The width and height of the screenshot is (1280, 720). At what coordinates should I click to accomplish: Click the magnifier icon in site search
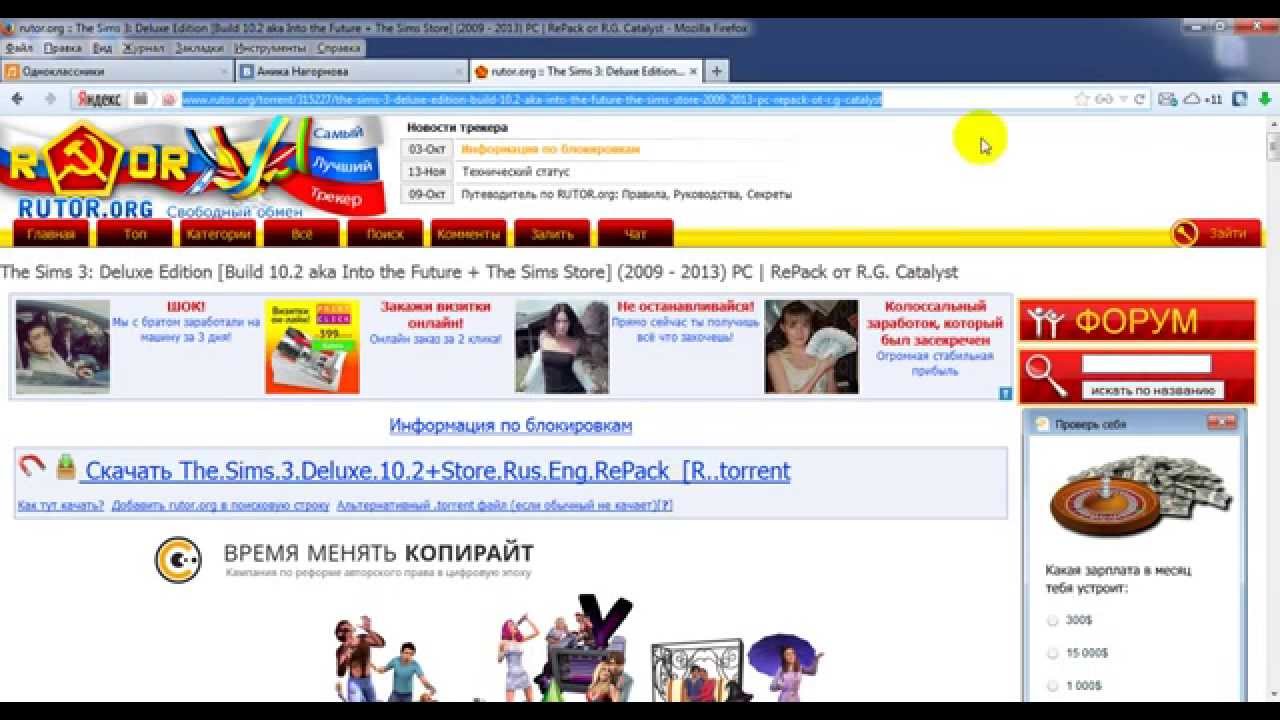(x=1046, y=376)
